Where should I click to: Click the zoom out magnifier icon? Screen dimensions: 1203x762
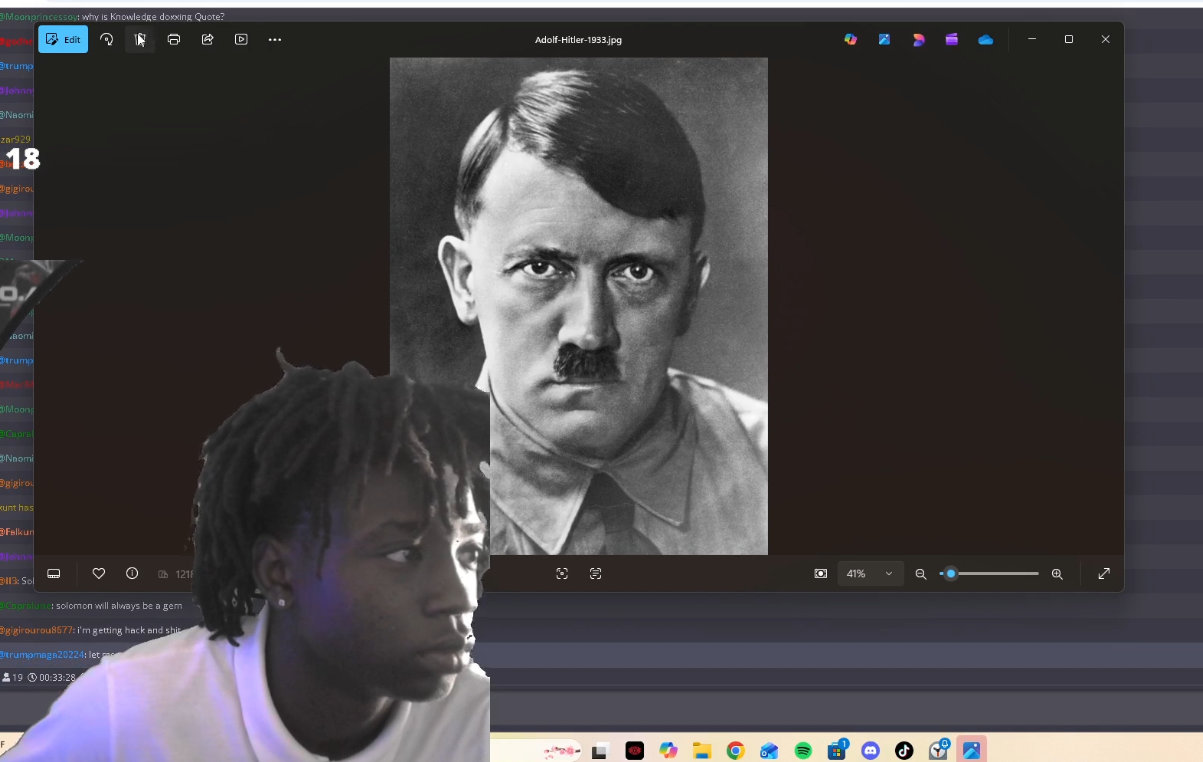coord(921,574)
